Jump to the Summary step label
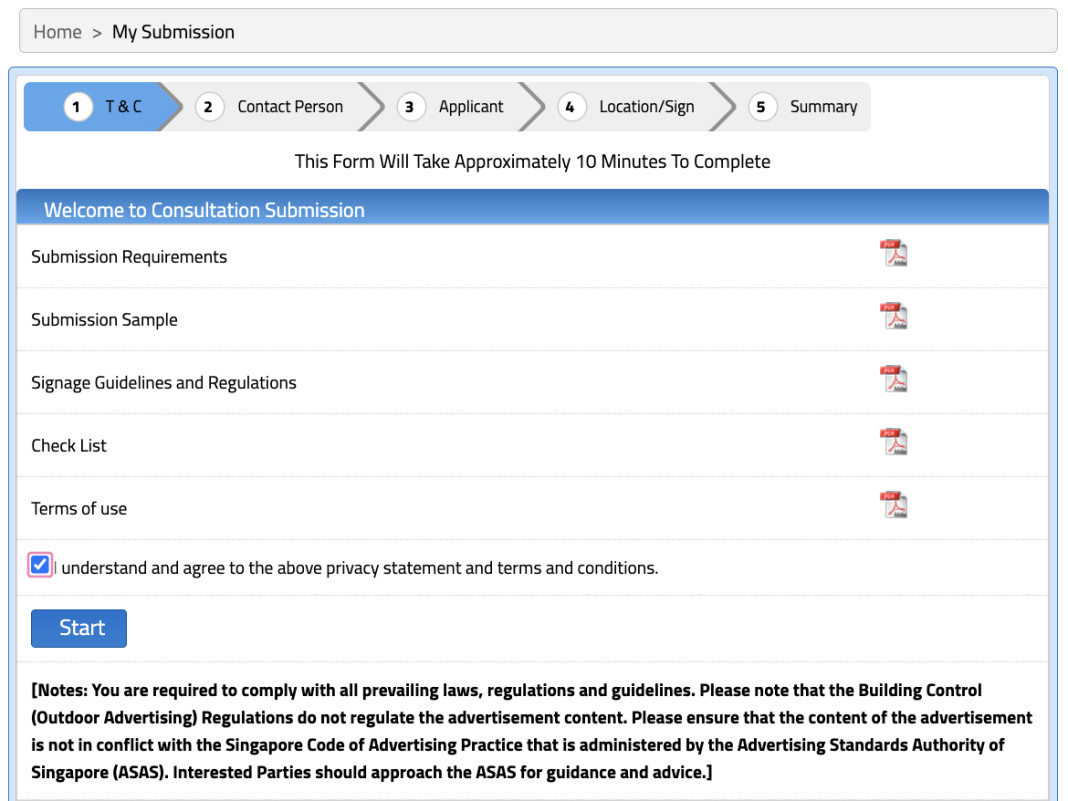The image size is (1068, 801). click(823, 107)
